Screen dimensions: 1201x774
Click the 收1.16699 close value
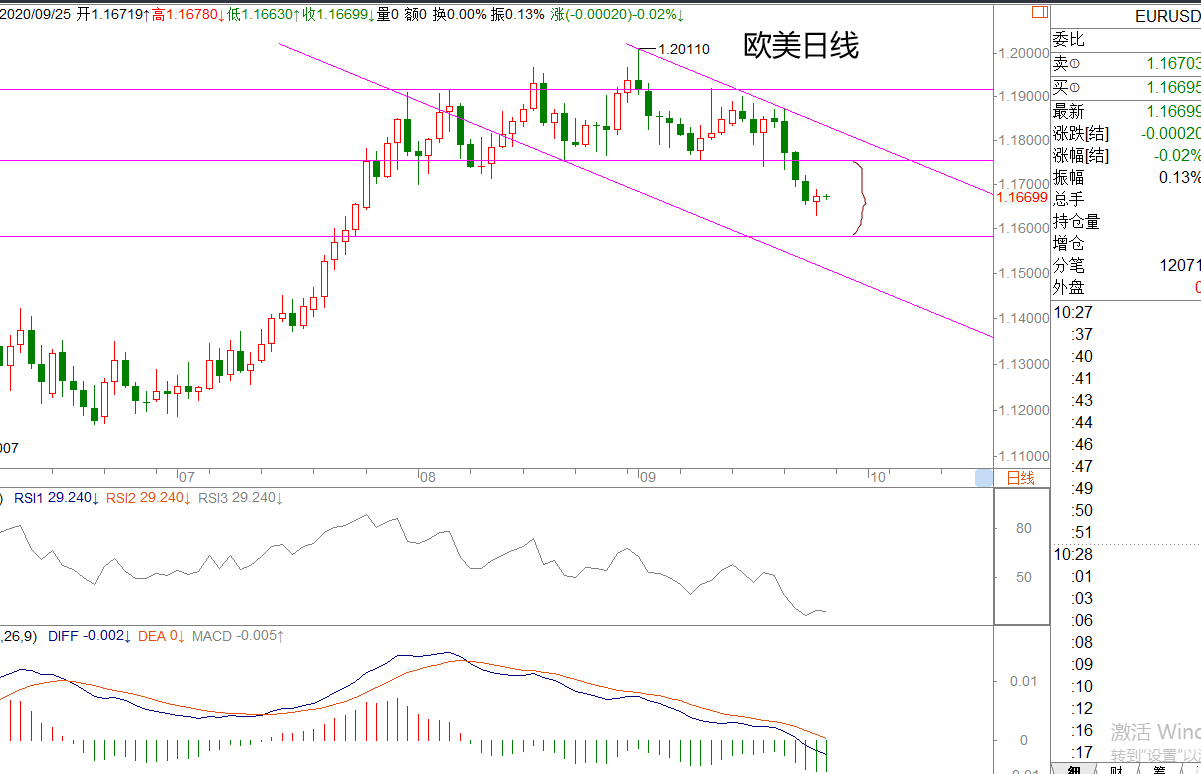coord(339,15)
